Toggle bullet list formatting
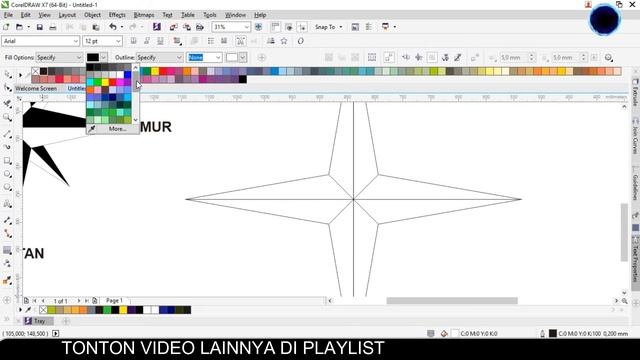Image resolution: width=640 pixels, height=360 pixels. click(x=211, y=41)
